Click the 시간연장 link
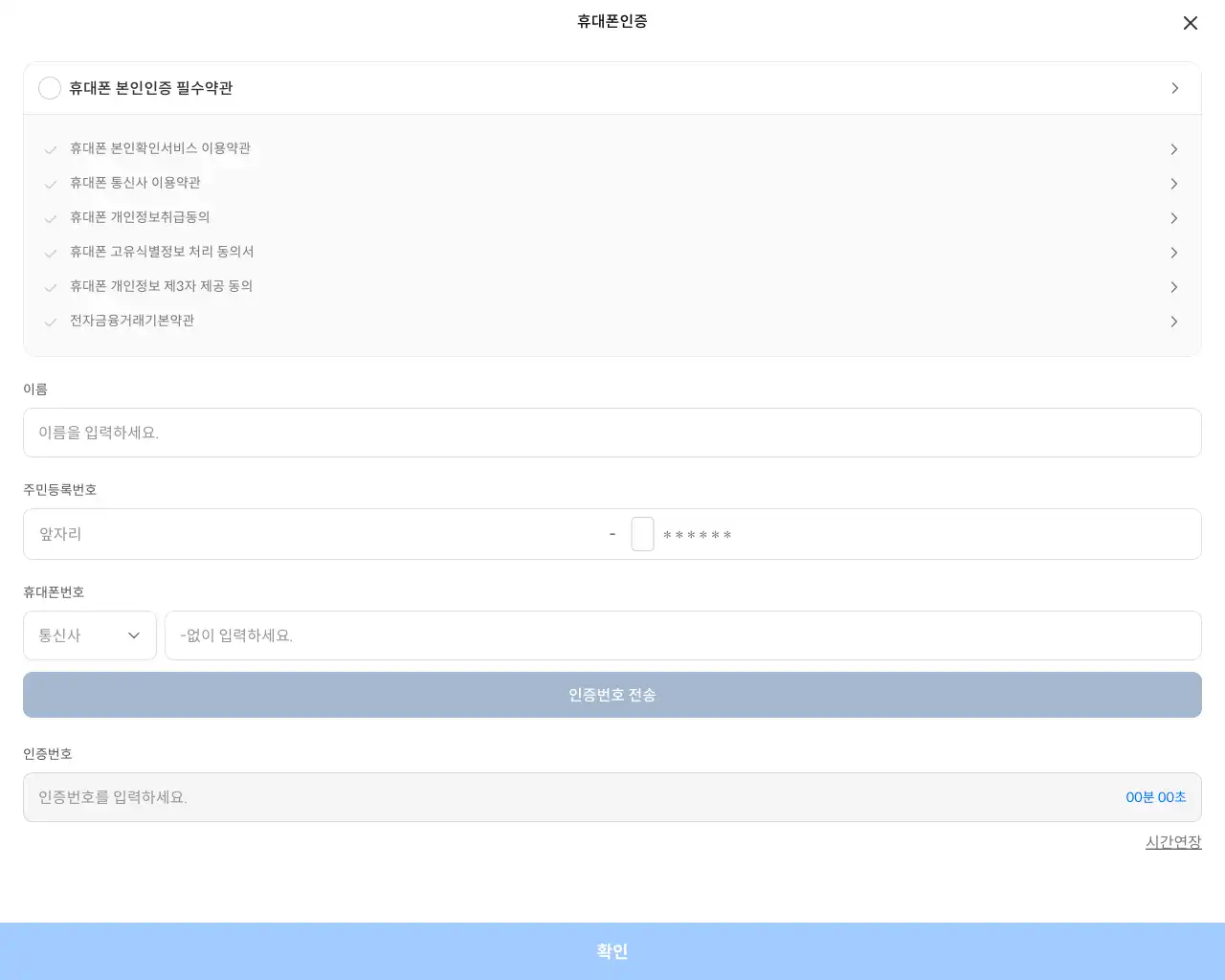The image size is (1225, 980). (1173, 842)
